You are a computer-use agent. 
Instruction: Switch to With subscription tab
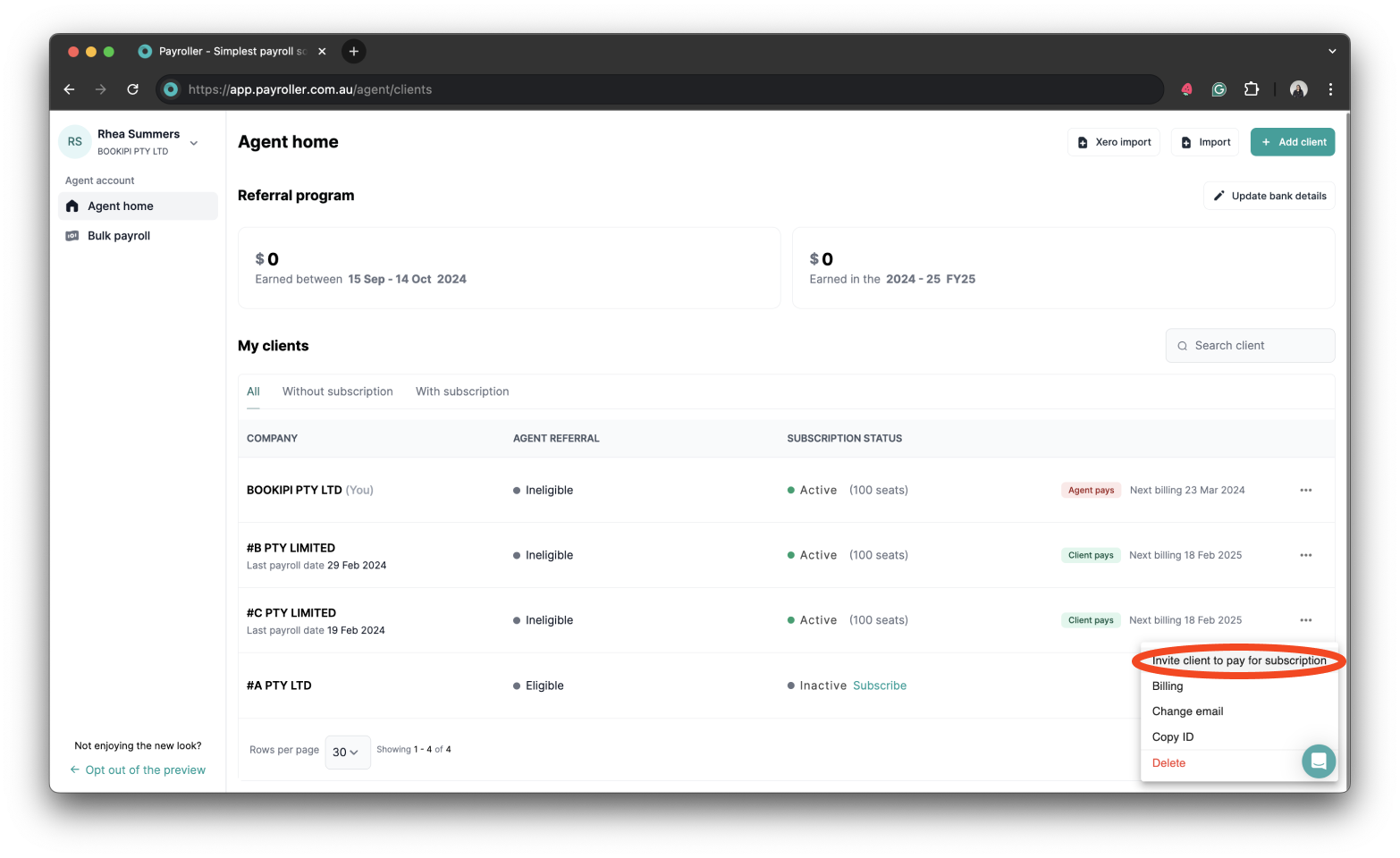[462, 391]
